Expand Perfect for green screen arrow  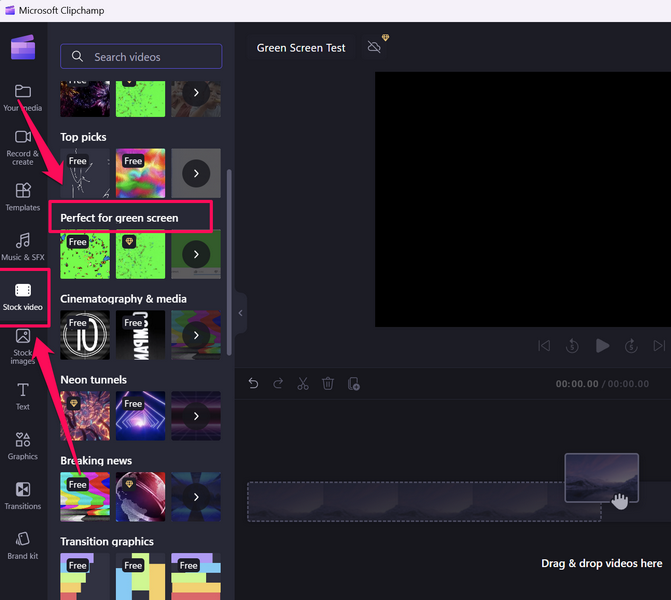pos(196,254)
